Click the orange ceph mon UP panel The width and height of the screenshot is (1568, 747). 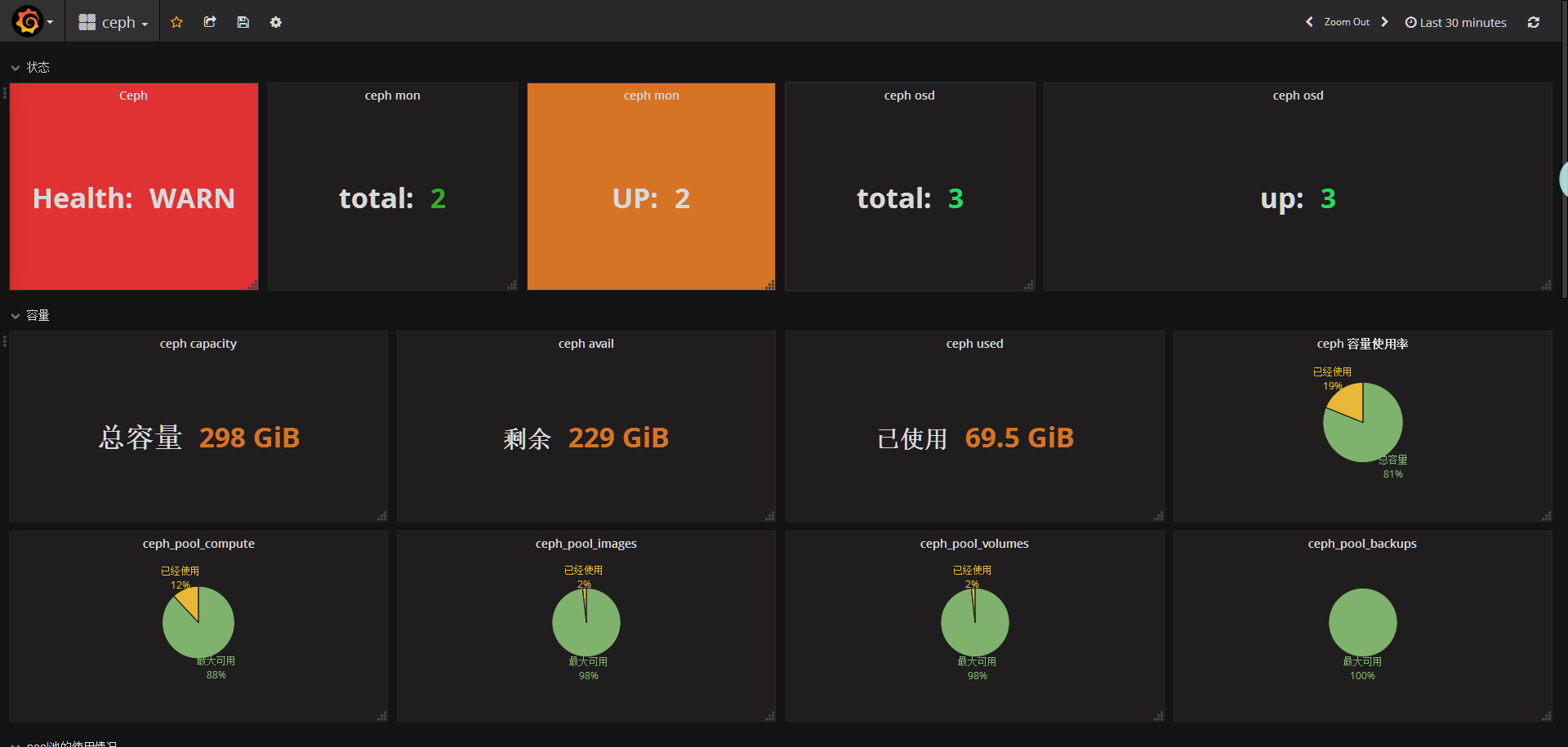tap(651, 198)
